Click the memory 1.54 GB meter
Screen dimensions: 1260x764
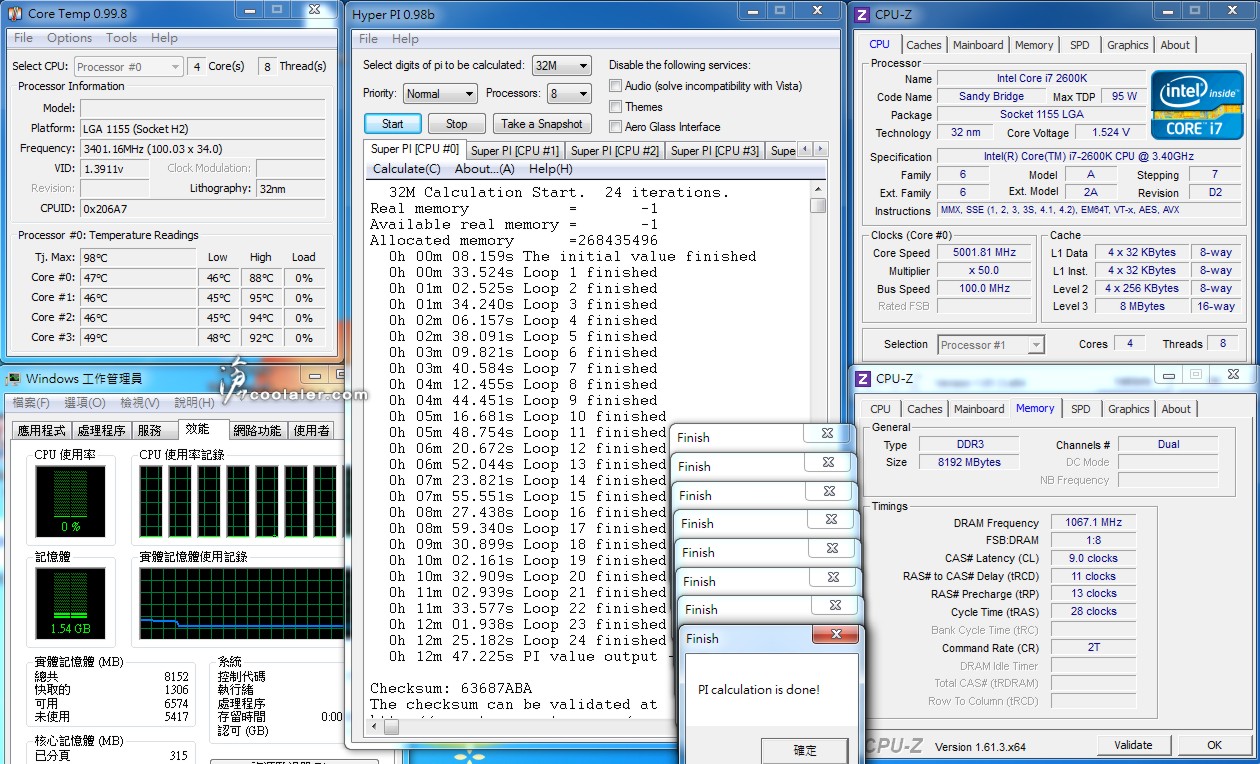70,604
